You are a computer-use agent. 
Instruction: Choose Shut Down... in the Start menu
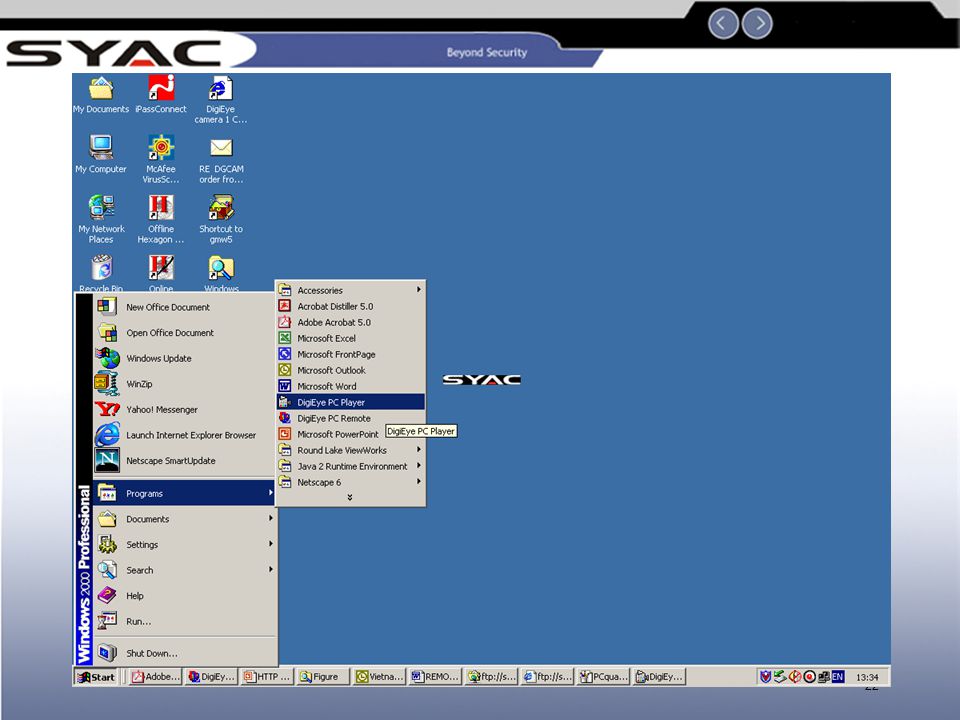pos(184,653)
